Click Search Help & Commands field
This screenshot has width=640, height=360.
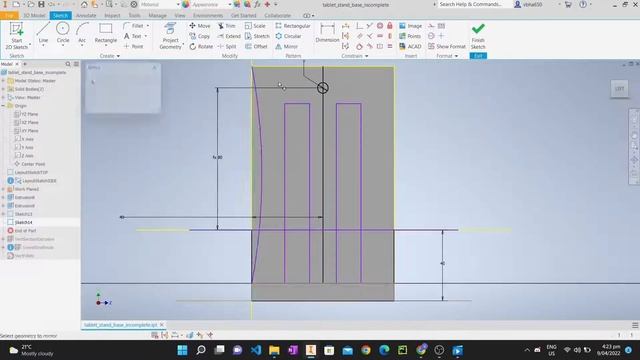471,4
